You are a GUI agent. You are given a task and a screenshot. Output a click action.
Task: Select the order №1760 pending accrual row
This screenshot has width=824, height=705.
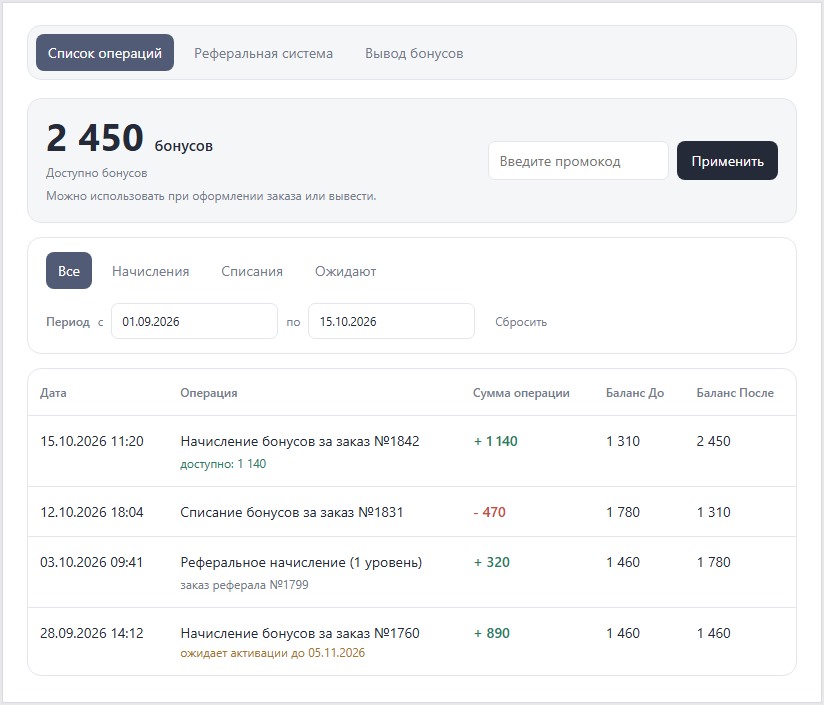(412, 641)
